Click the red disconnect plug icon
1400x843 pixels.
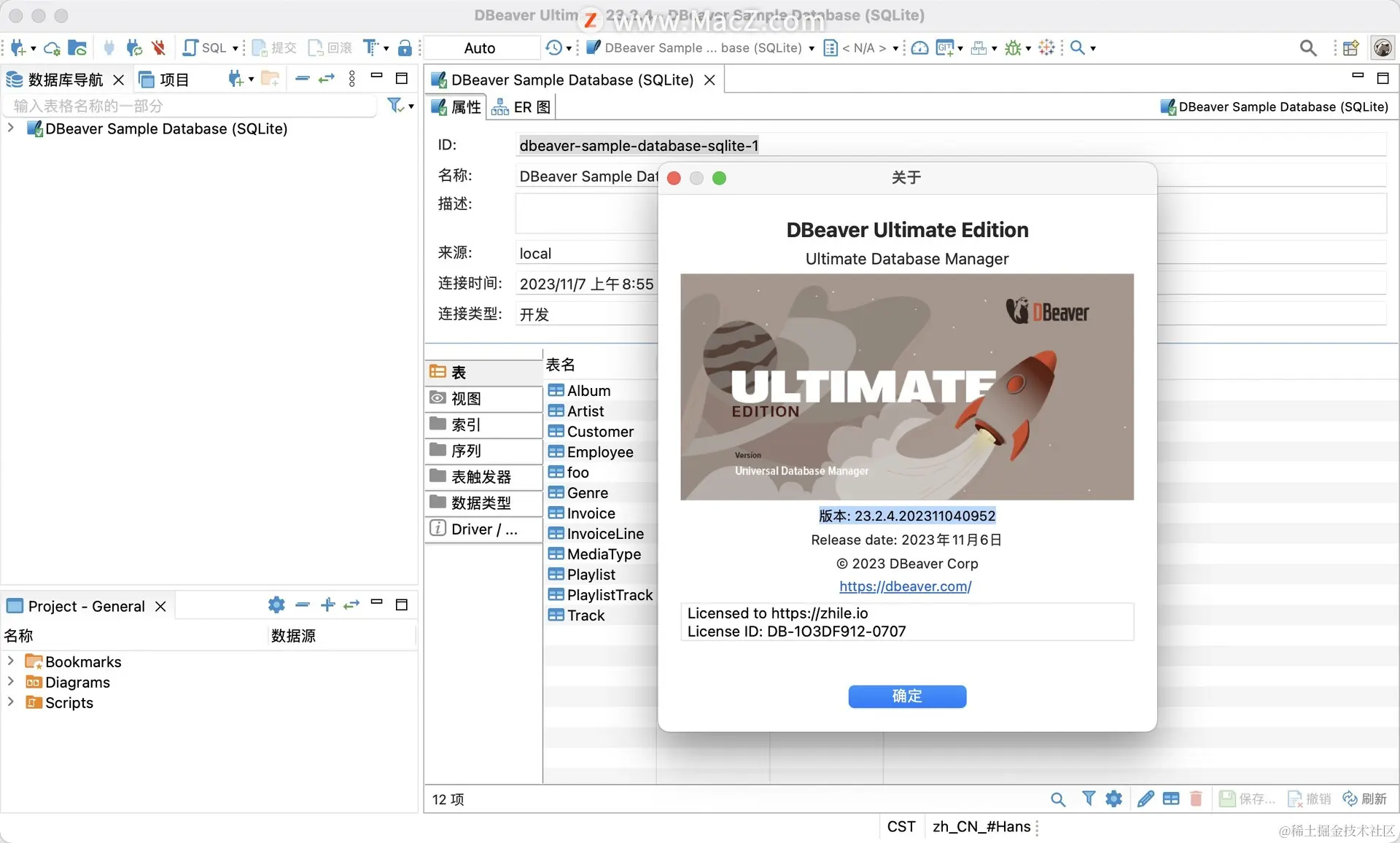(x=158, y=48)
